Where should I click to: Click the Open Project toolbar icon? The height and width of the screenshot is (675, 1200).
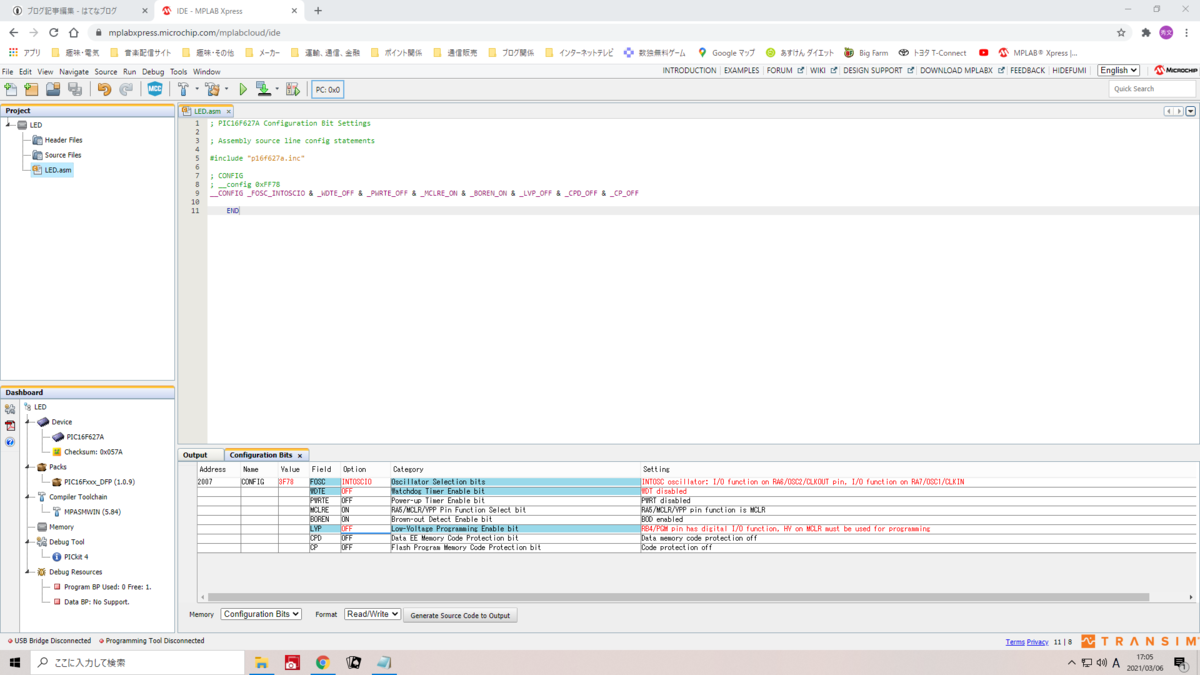click(53, 89)
